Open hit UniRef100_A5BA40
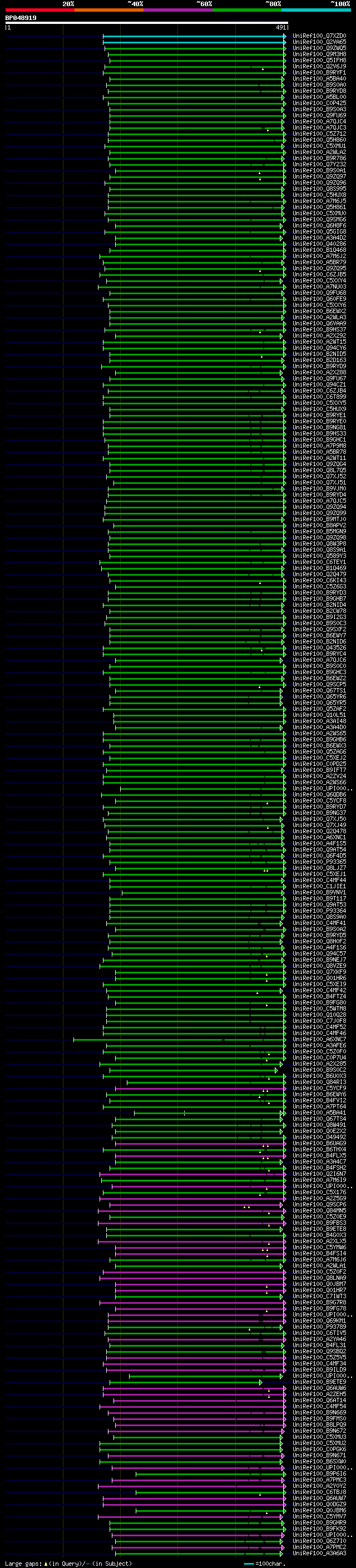Image resolution: width=356 pixels, height=1568 pixels. coord(319,78)
